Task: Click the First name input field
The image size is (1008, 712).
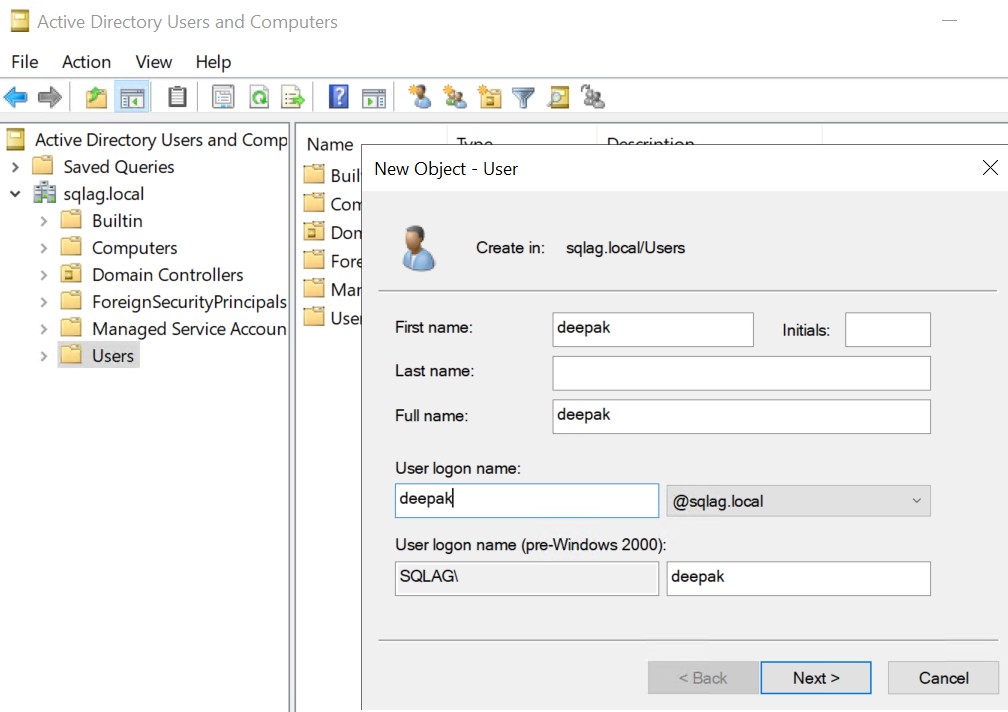Action: pos(652,329)
